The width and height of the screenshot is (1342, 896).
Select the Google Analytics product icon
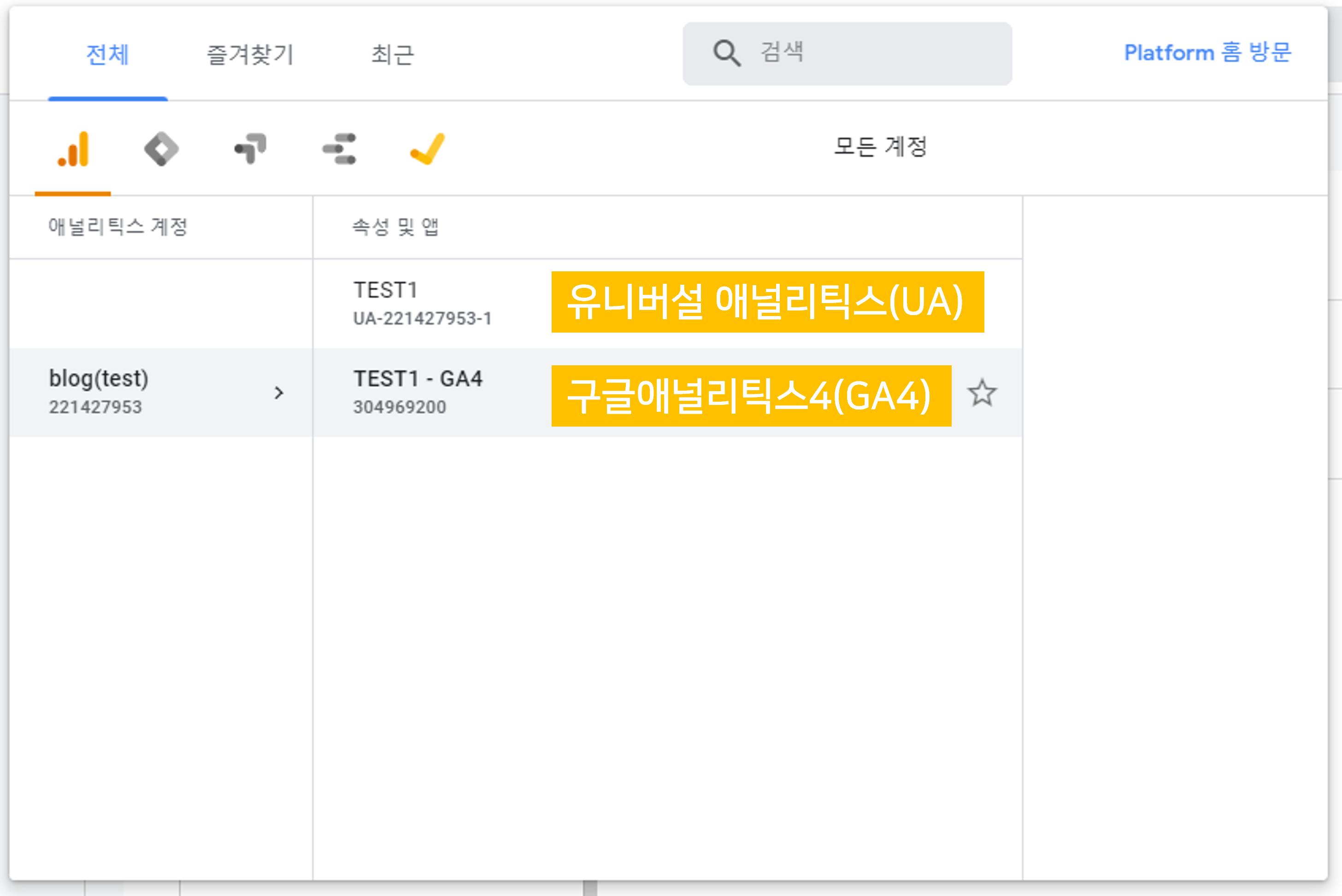[73, 150]
